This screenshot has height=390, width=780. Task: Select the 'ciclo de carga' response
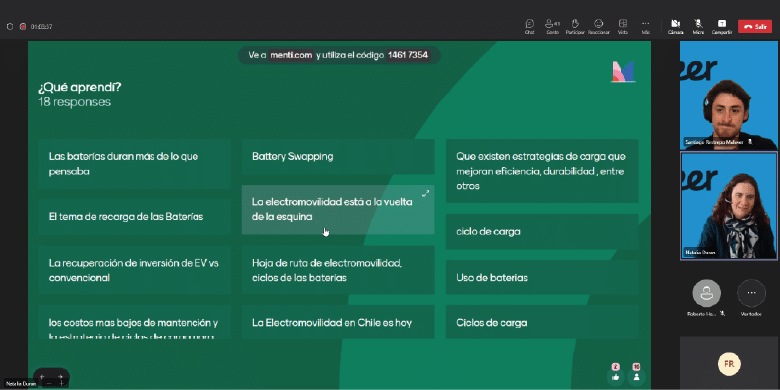(542, 231)
